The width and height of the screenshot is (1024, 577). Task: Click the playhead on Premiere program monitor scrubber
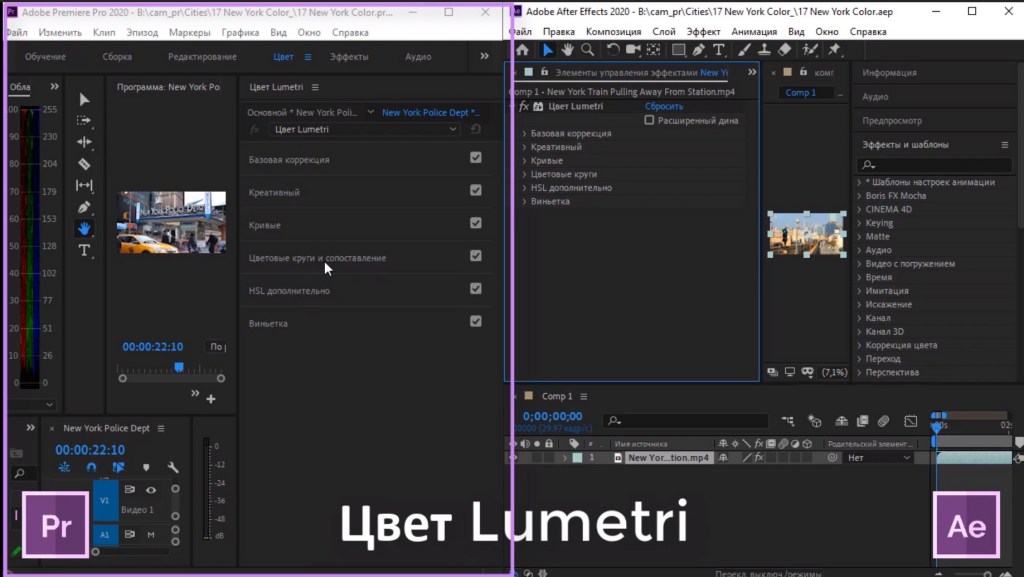(179, 367)
